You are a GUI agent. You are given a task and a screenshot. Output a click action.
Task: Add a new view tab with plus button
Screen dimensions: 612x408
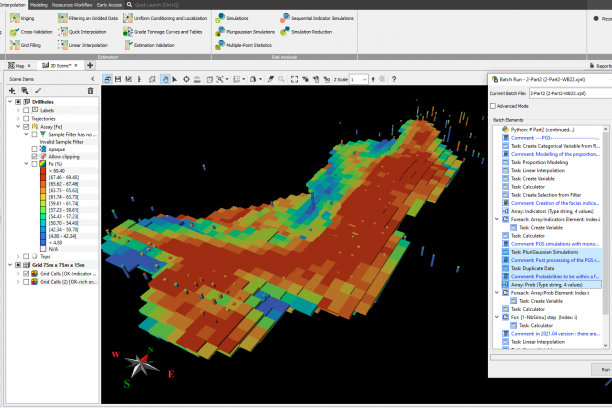90,65
